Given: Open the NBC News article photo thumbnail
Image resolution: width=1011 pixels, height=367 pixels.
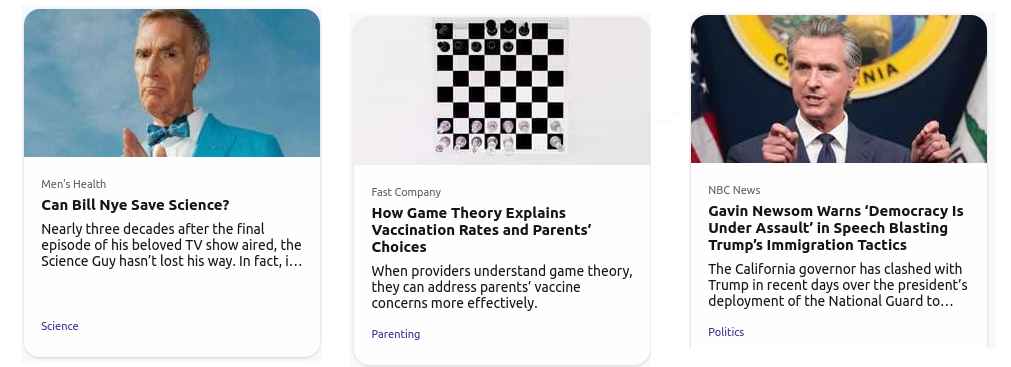Looking at the screenshot, I should (839, 89).
